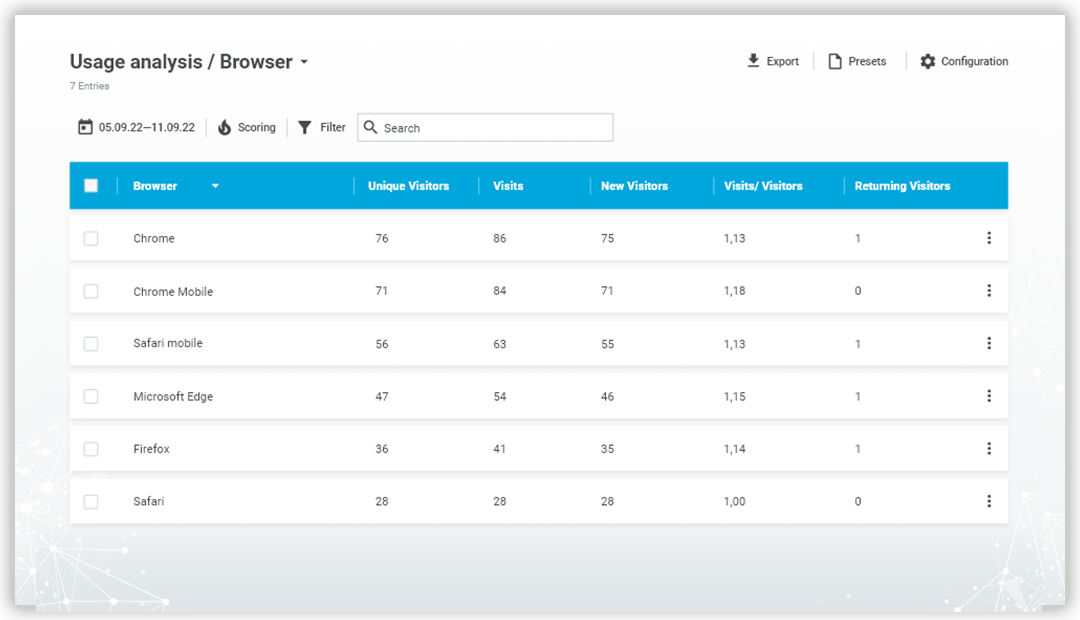Click the Filter button label
The image size is (1080, 620).
(333, 127)
